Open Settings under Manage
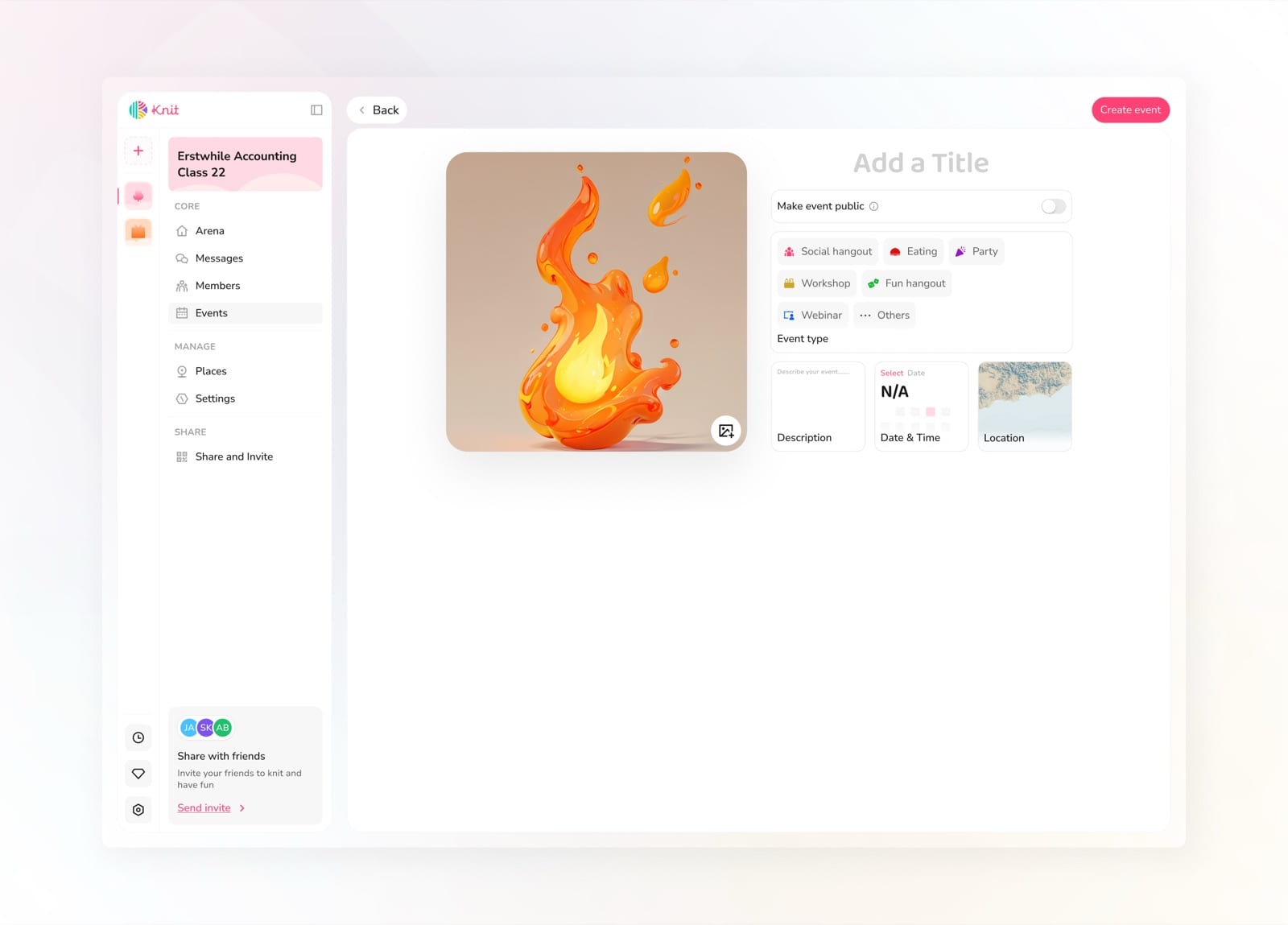The width and height of the screenshot is (1288, 925). coord(246,398)
